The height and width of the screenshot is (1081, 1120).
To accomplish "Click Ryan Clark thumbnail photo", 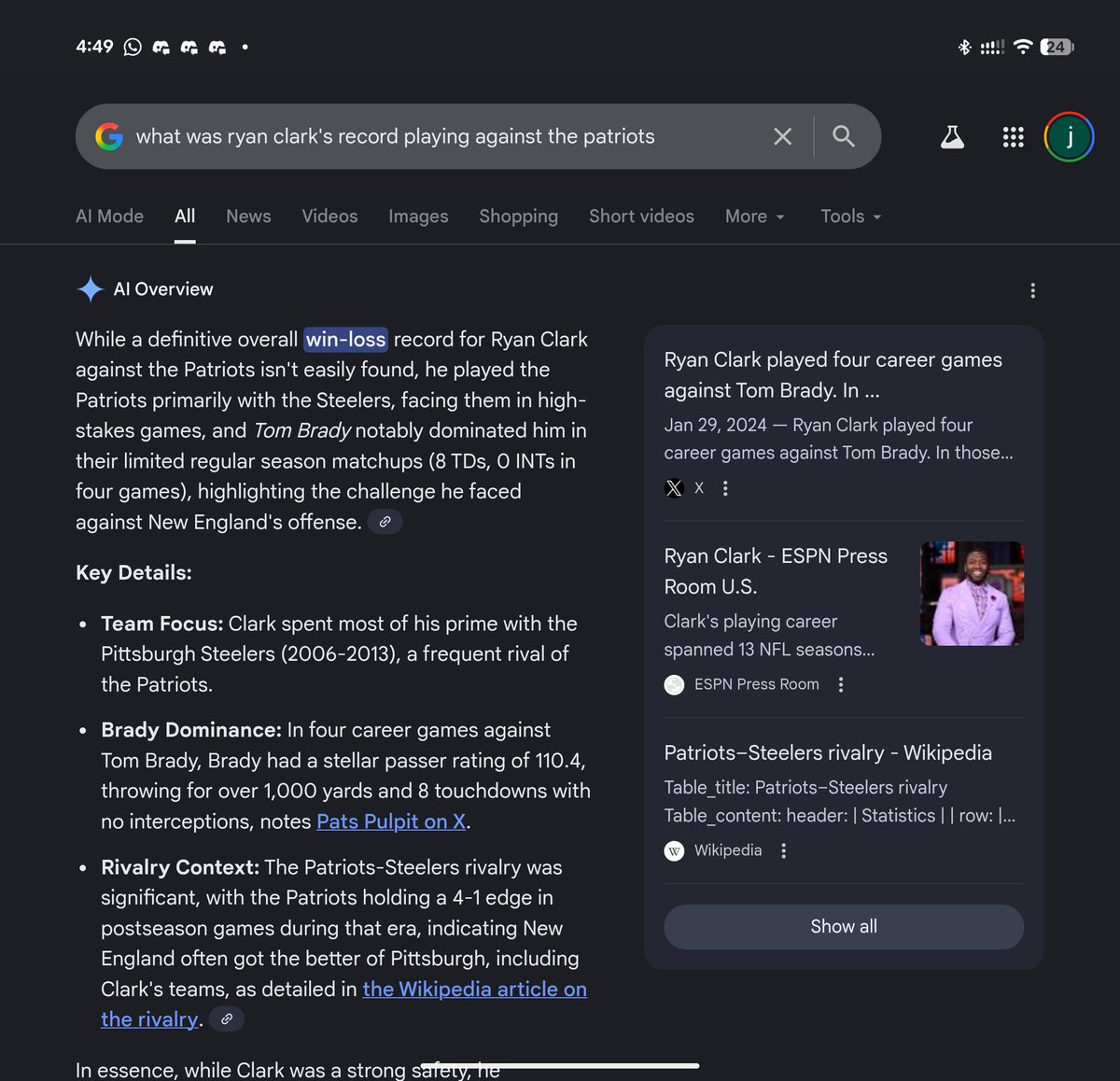I will click(x=972, y=594).
